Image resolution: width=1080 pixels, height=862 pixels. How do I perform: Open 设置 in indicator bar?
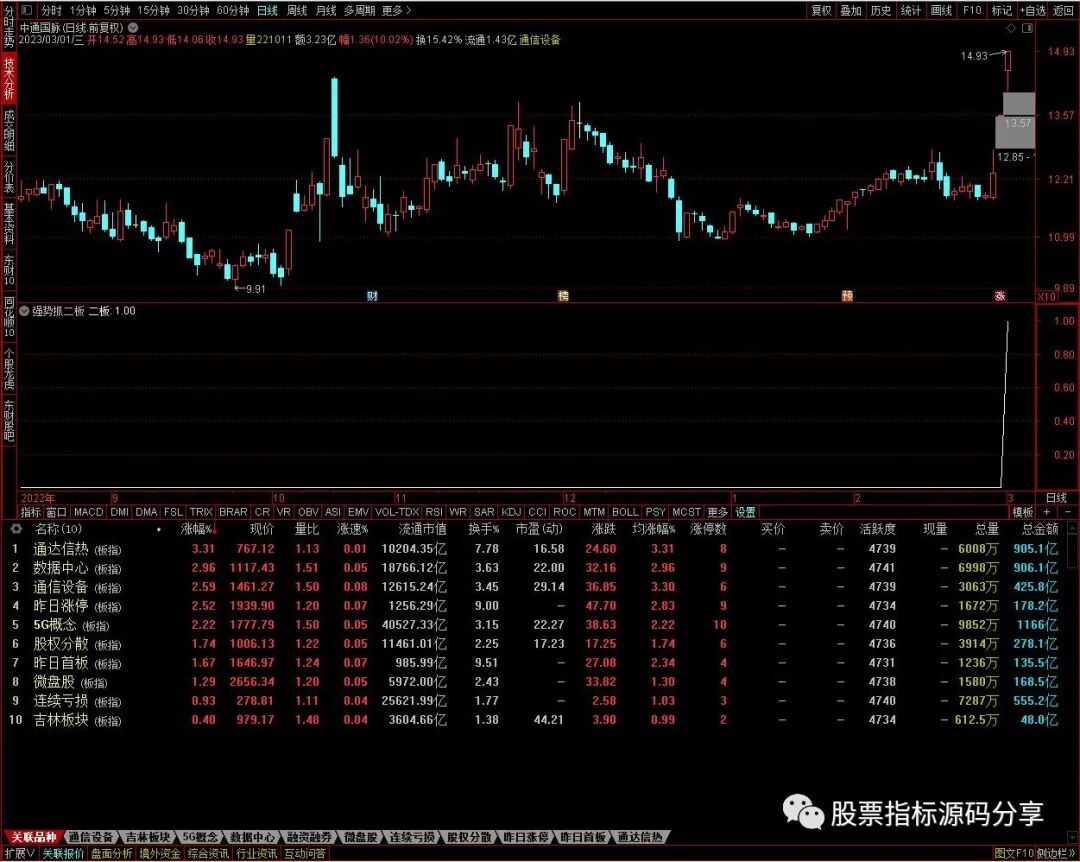coord(745,512)
